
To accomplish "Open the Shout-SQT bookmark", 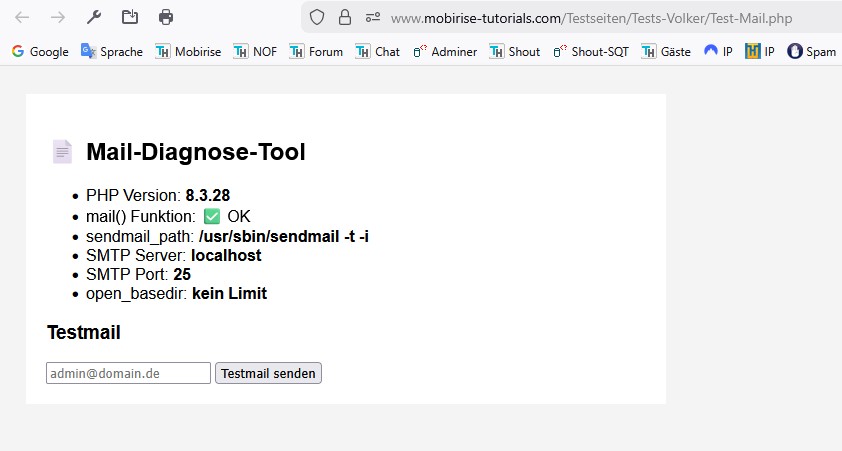I will pyautogui.click(x=591, y=51).
